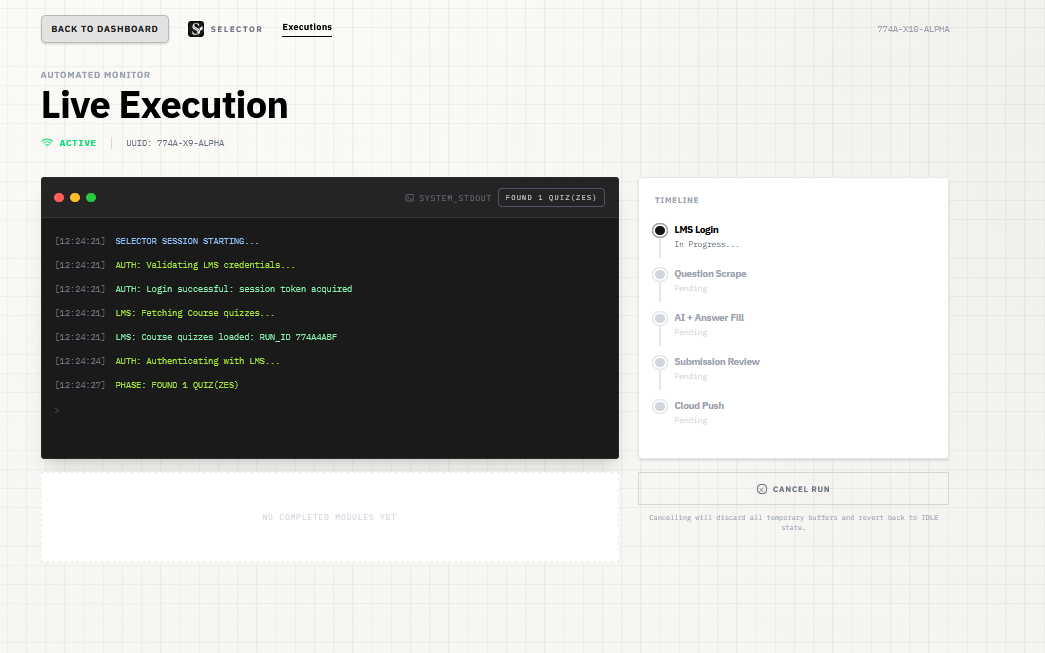Open the Executions tab
This screenshot has height=653, width=1045.
307,28
